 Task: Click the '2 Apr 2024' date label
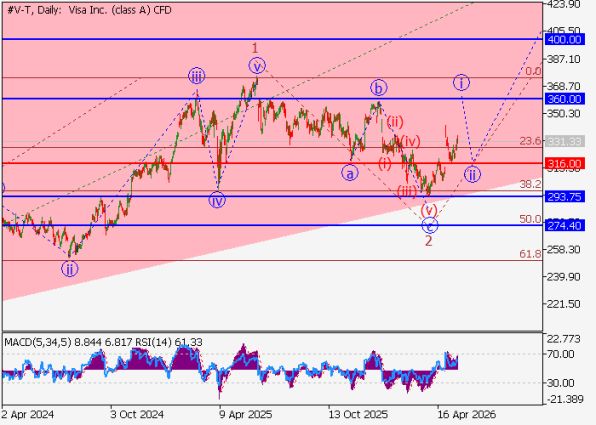point(28,414)
